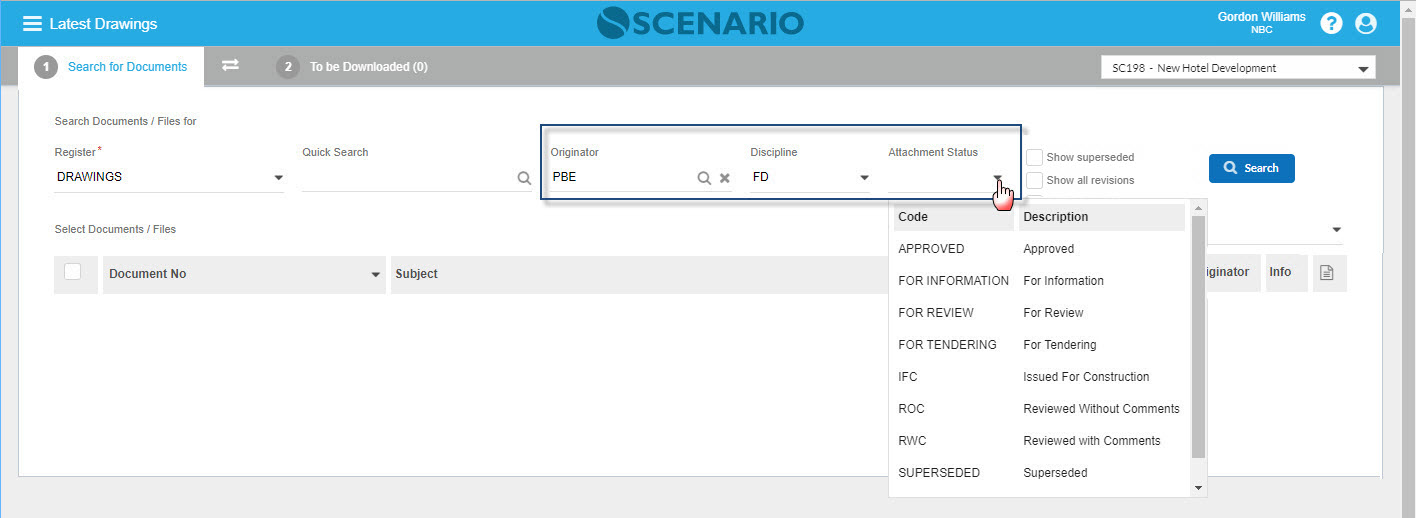Screen dimensions: 1416x518
Task: Enable the Show superseded checkbox
Action: point(1035,157)
